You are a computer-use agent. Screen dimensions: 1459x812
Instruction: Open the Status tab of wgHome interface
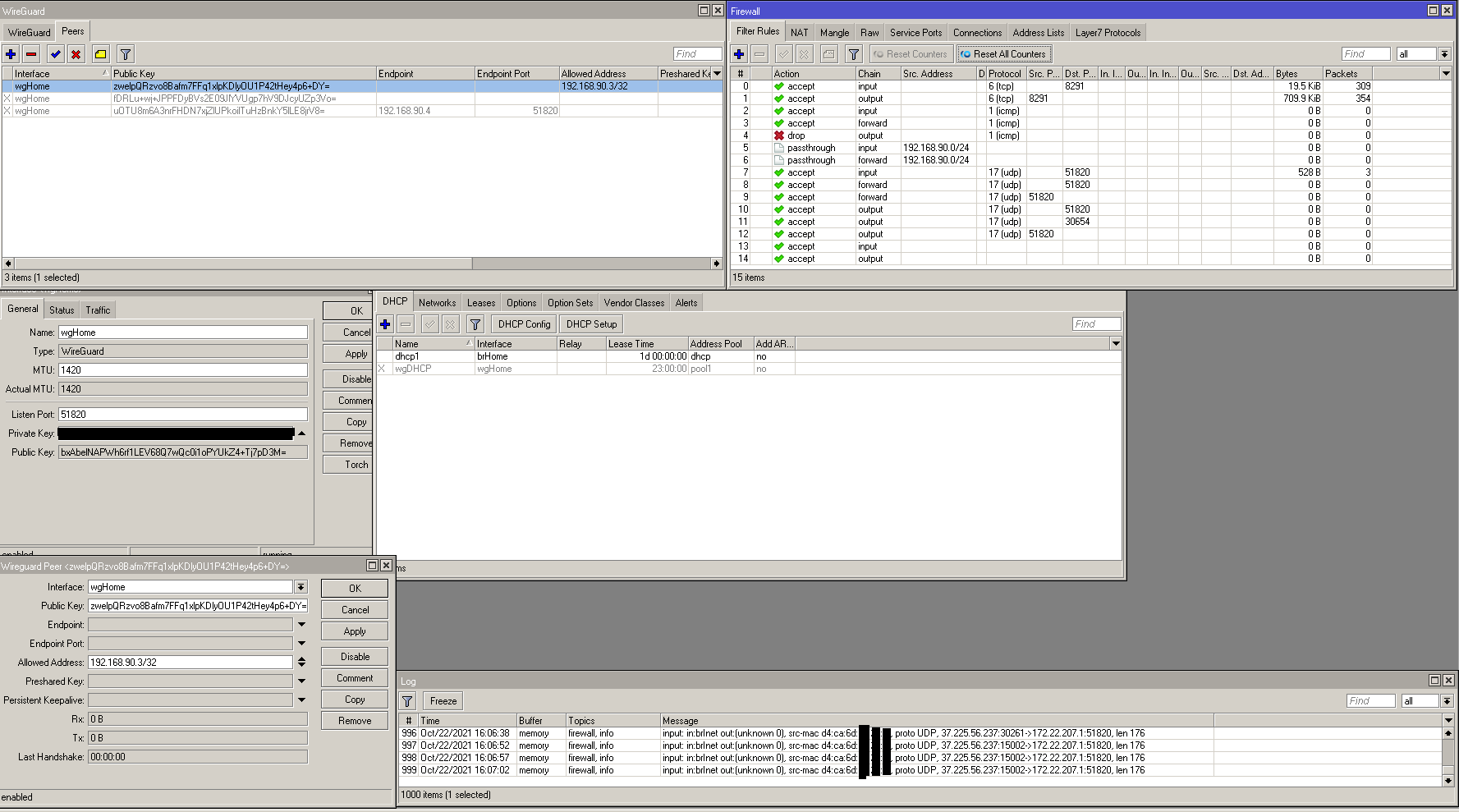click(x=62, y=310)
